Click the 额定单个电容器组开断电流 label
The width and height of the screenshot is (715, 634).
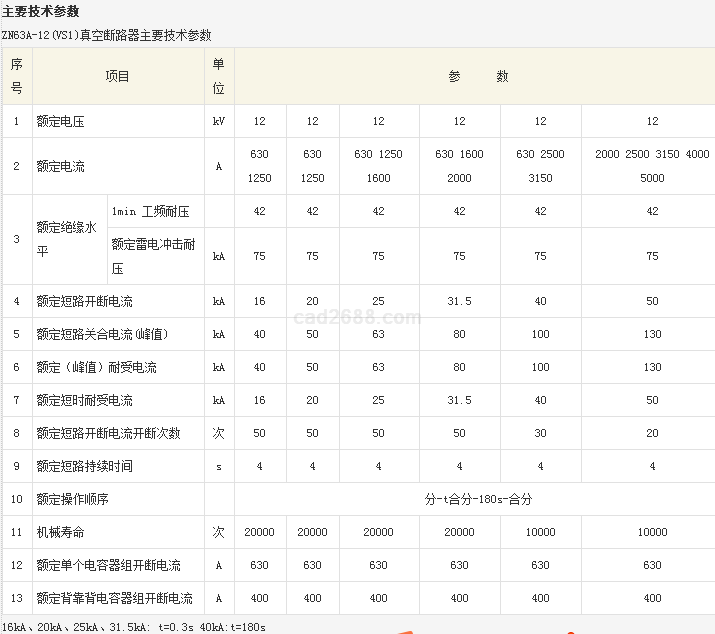tap(108, 565)
